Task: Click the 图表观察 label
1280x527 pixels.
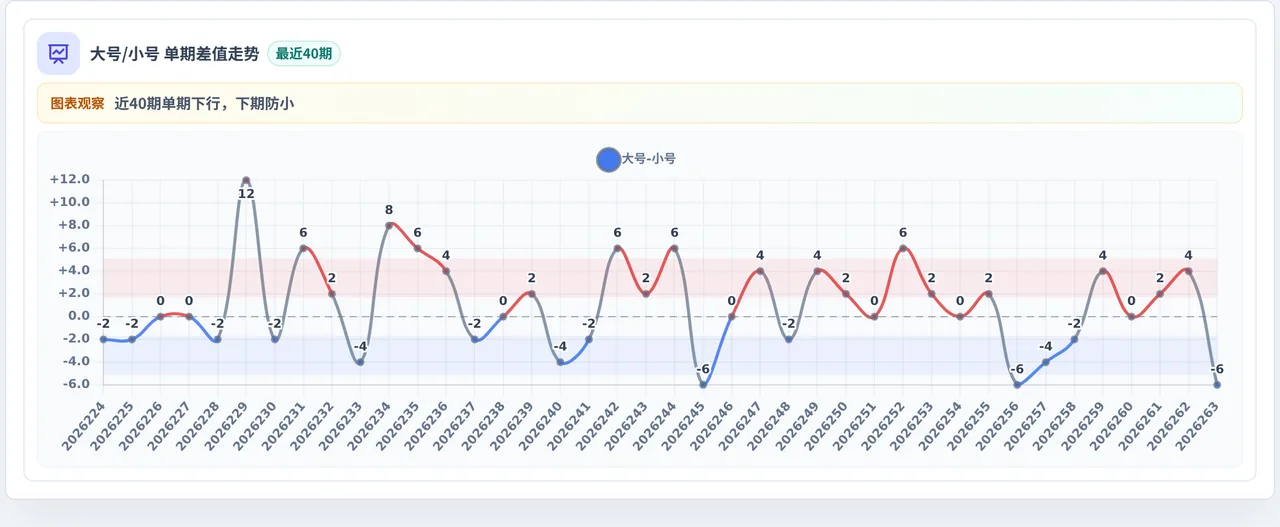Action: click(77, 103)
